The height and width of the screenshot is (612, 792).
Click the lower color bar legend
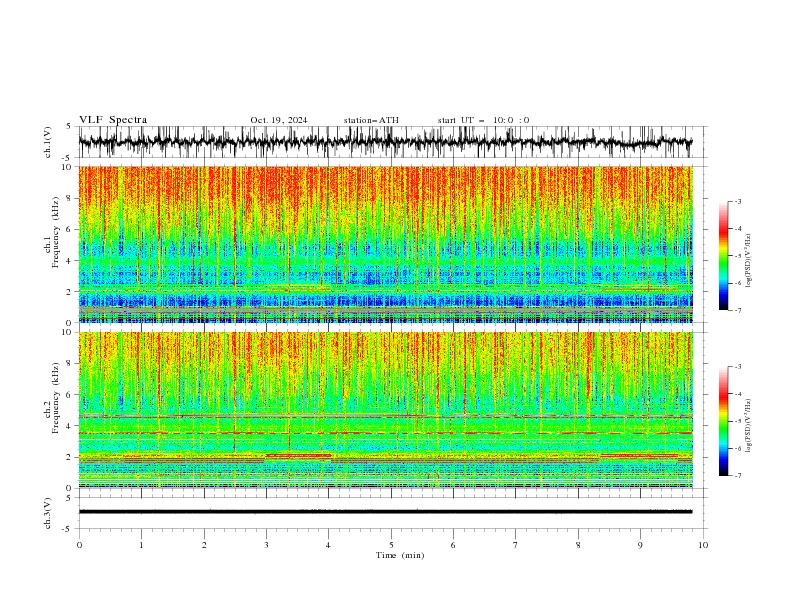[723, 421]
